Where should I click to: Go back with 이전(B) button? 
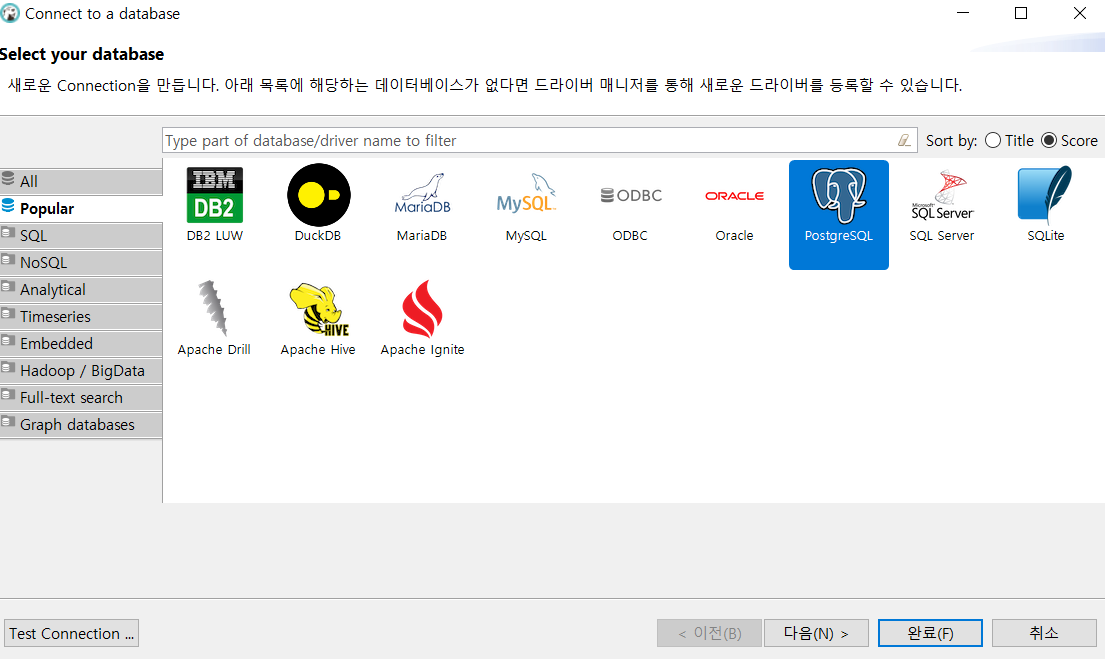[x=709, y=633]
